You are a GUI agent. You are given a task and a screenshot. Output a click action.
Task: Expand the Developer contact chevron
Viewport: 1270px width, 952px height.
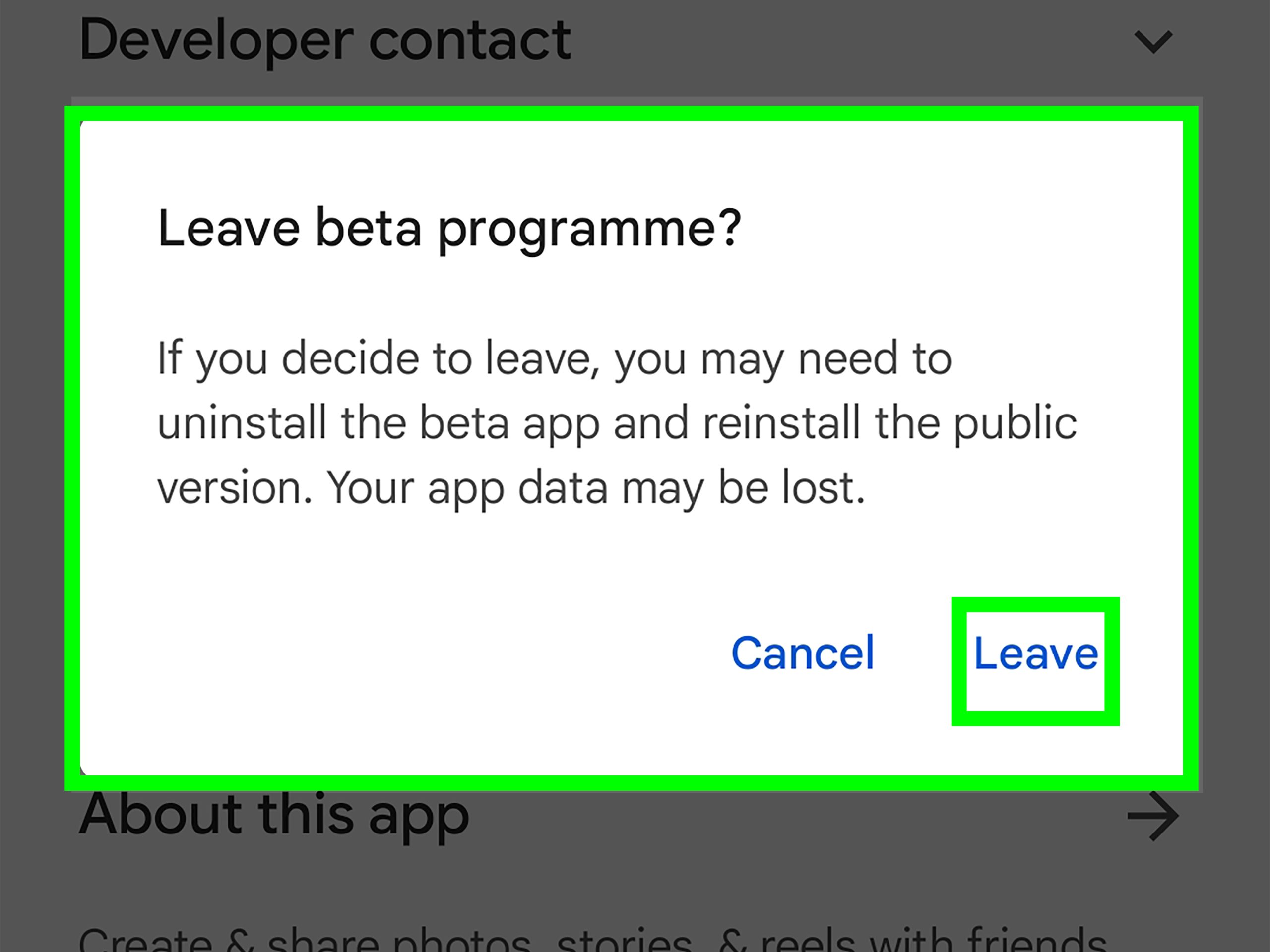point(1153,42)
